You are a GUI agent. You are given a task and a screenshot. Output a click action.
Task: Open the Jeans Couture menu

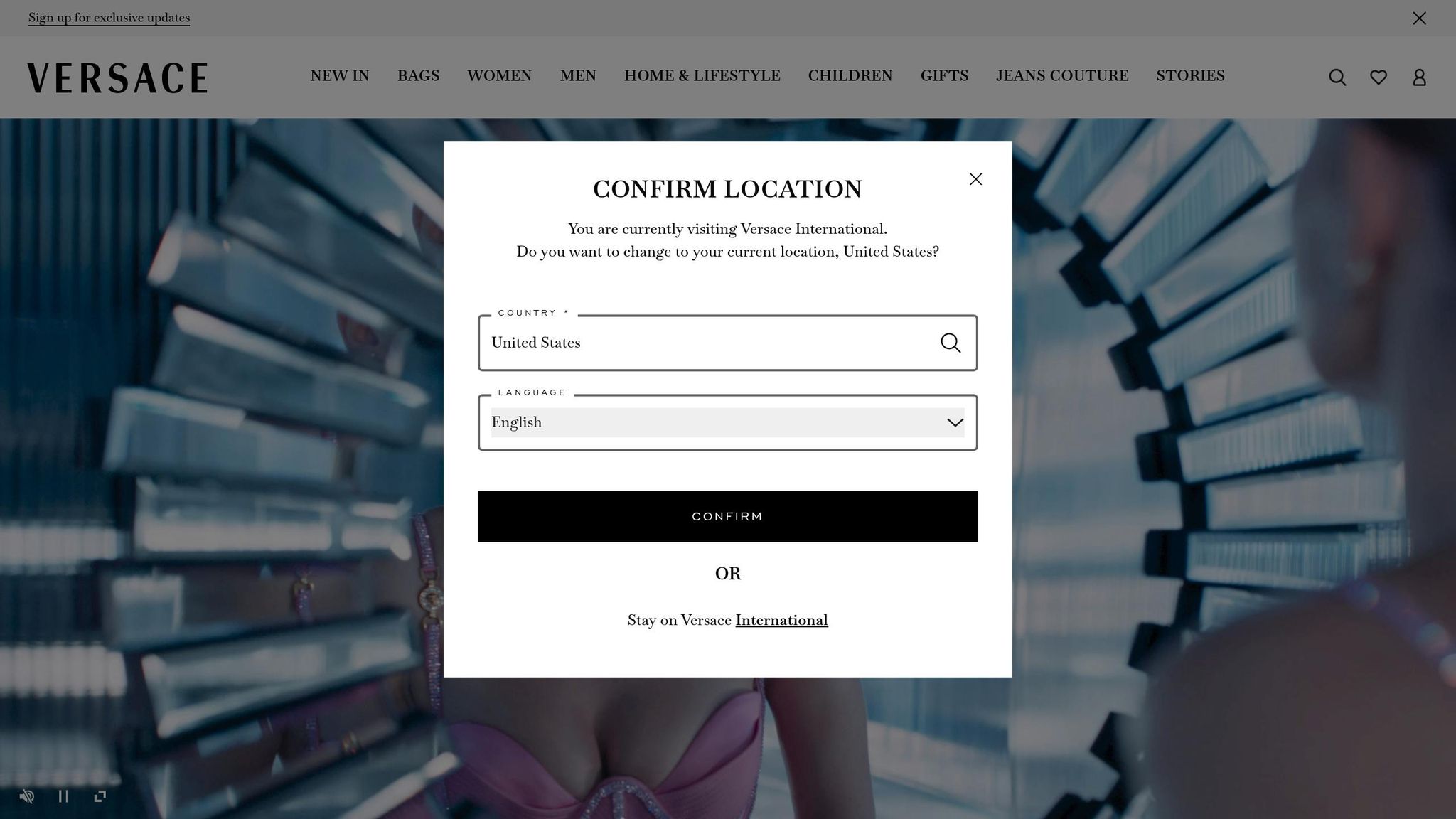tap(1062, 75)
